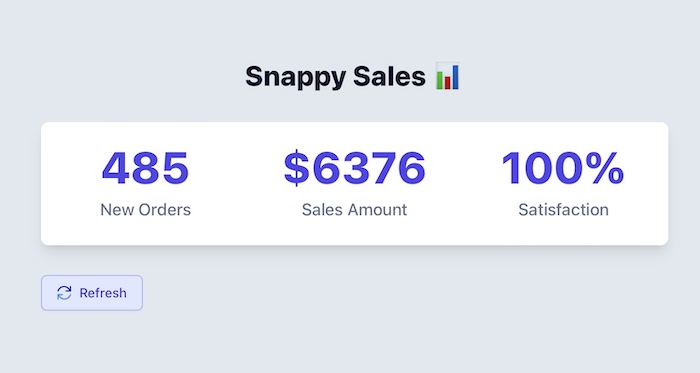Viewport: 700px width, 373px height.
Task: Click the circular arrows refresh icon
Action: tap(64, 293)
